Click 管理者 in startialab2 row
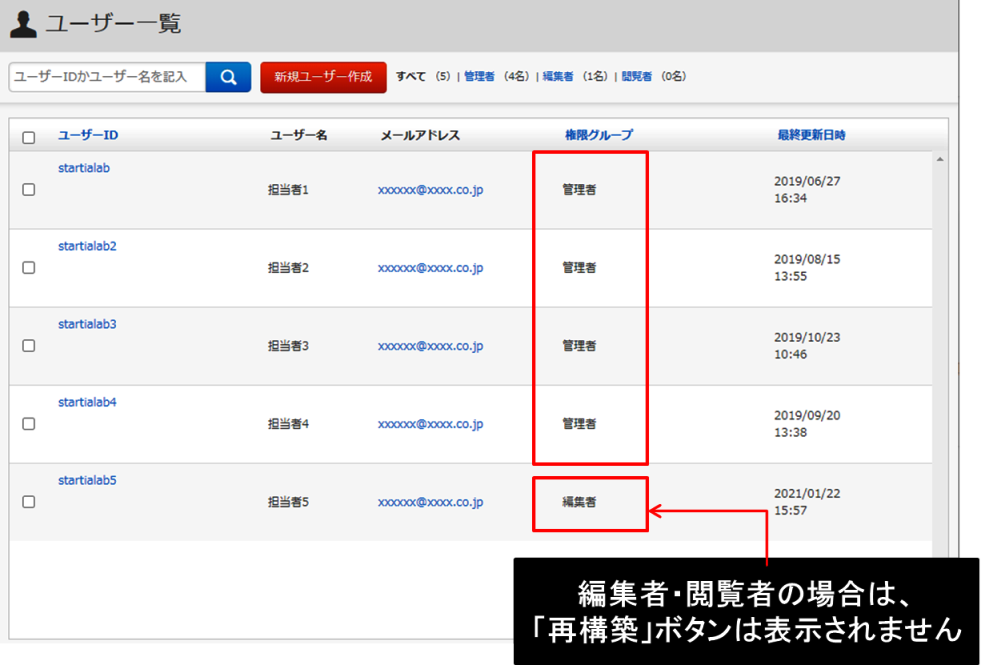Image resolution: width=981 pixels, height=665 pixels. coord(579,268)
